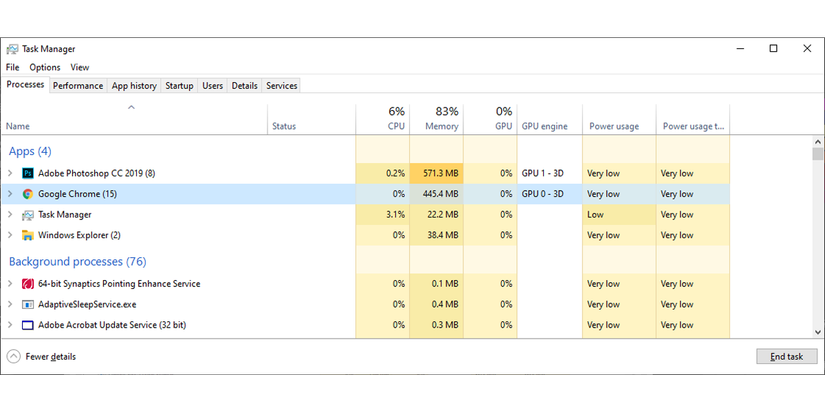Sort by the Status column header
This screenshot has height=413, width=825.
point(311,119)
